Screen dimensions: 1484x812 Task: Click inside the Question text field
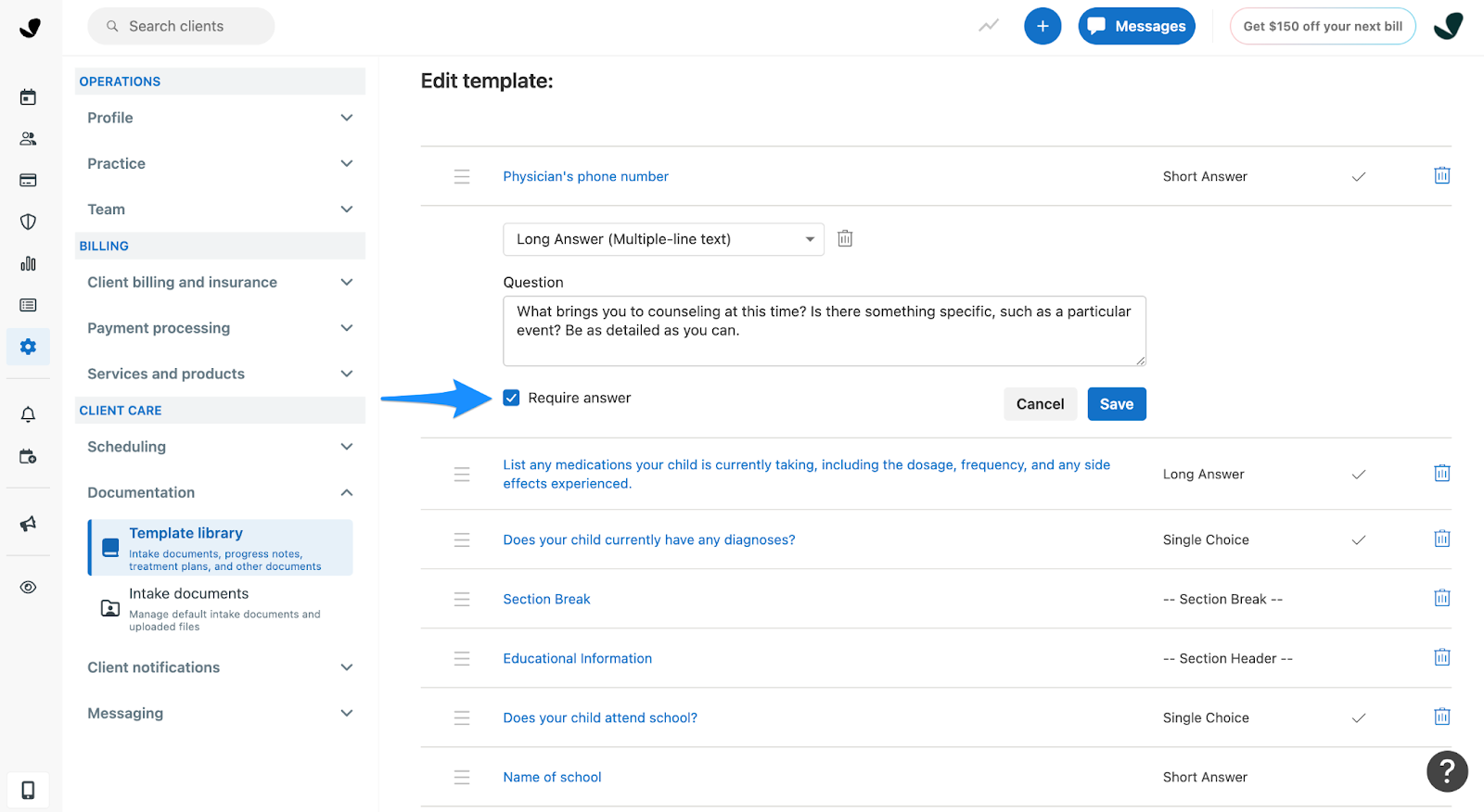(824, 330)
